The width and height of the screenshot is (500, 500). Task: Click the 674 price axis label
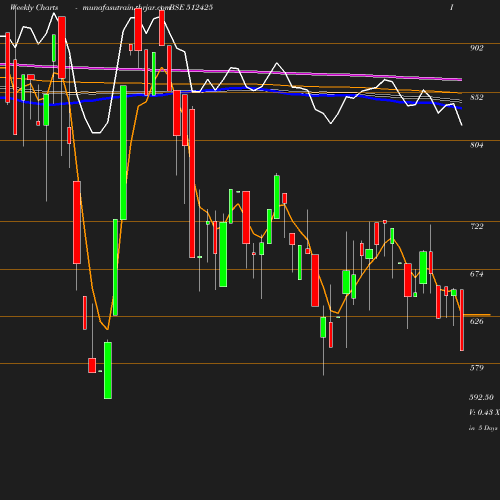(x=476, y=274)
